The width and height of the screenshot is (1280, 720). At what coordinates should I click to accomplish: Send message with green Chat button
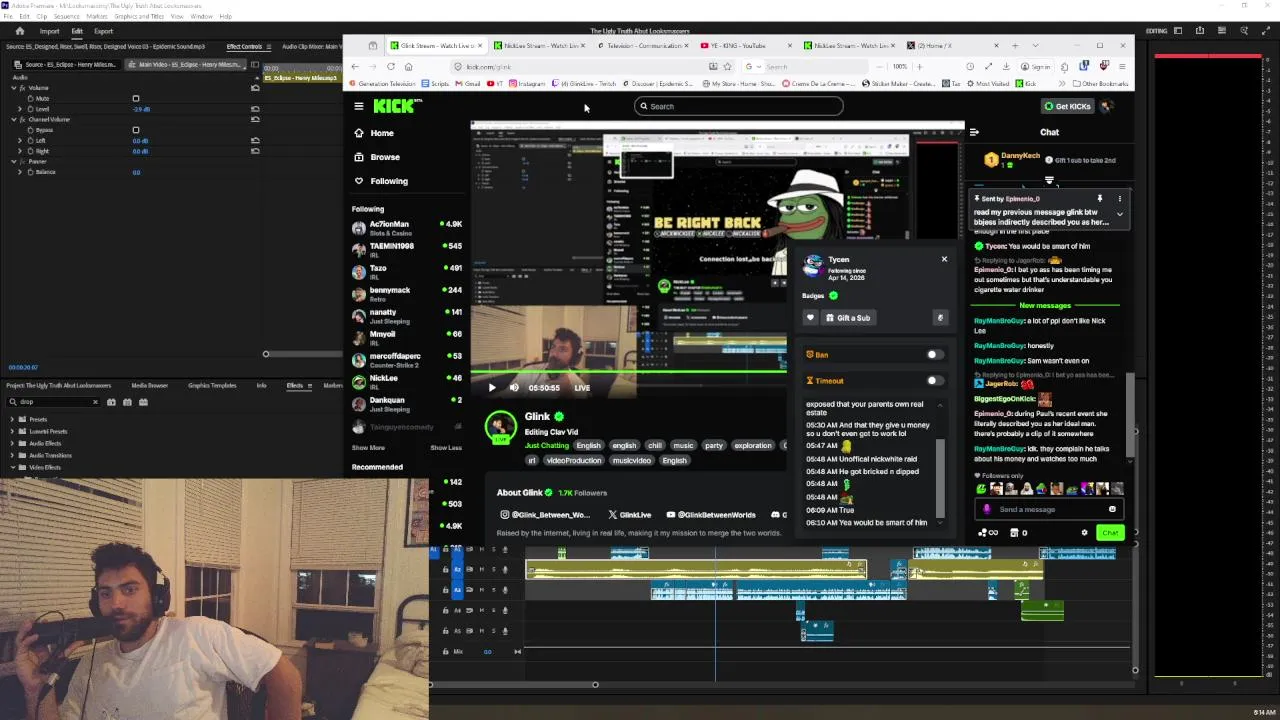1110,533
